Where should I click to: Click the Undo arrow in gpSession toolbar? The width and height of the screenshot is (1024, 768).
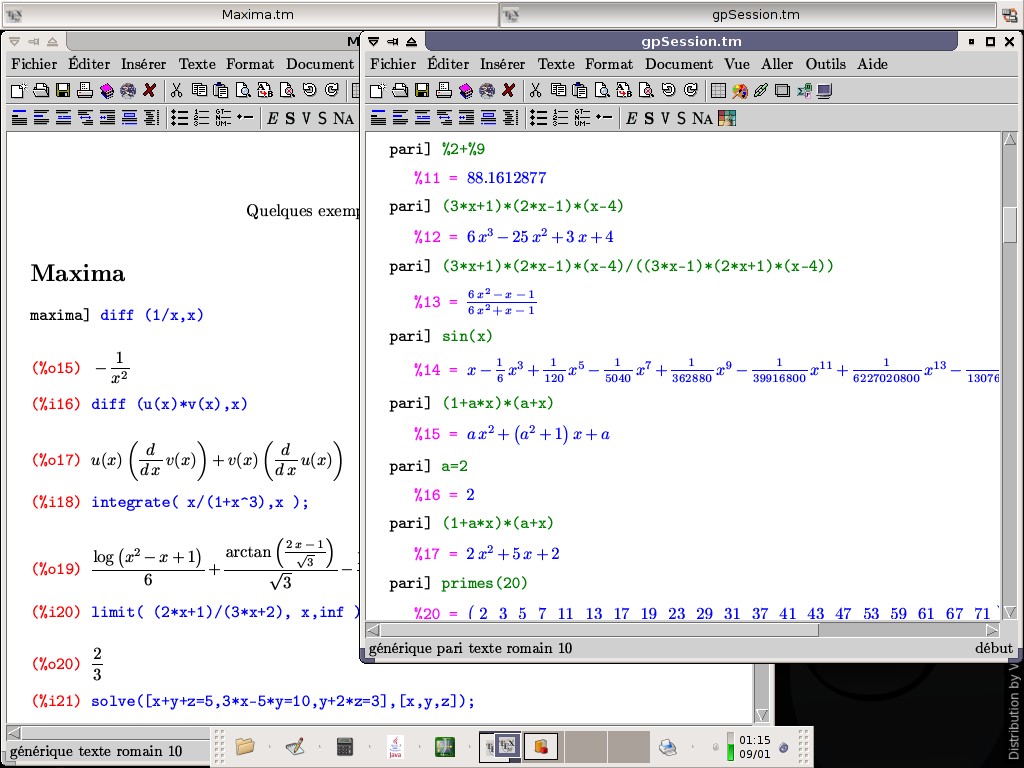(668, 91)
